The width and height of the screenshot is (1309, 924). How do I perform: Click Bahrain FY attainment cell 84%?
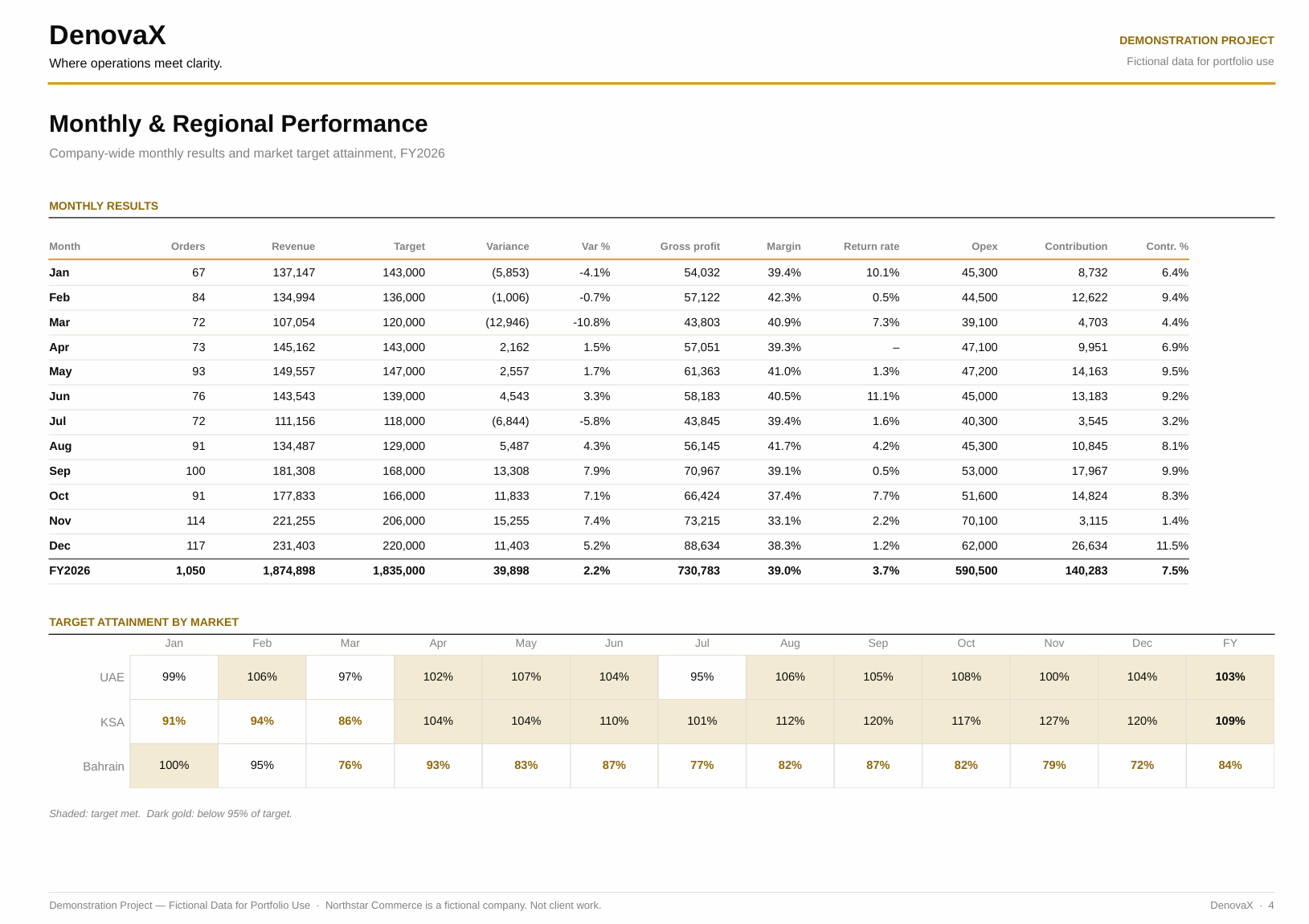[1230, 766]
